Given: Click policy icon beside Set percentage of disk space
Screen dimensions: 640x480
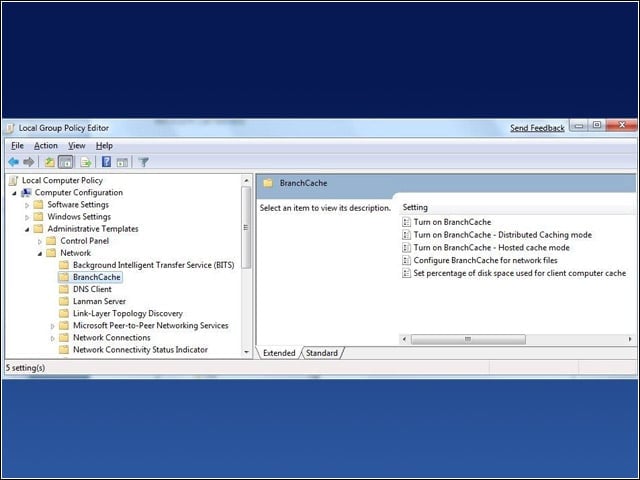Looking at the screenshot, I should (x=406, y=273).
